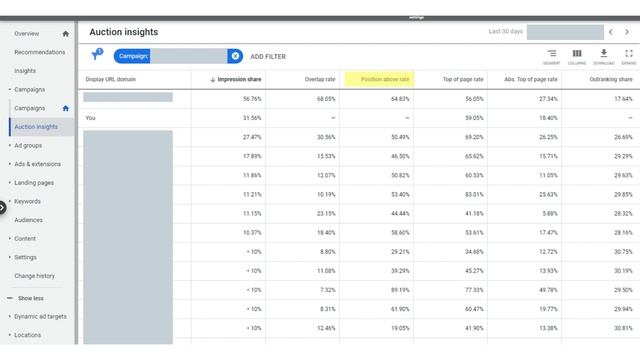Screen dimensions: 640x360
Task: Open the Columns selector
Action: (577, 57)
